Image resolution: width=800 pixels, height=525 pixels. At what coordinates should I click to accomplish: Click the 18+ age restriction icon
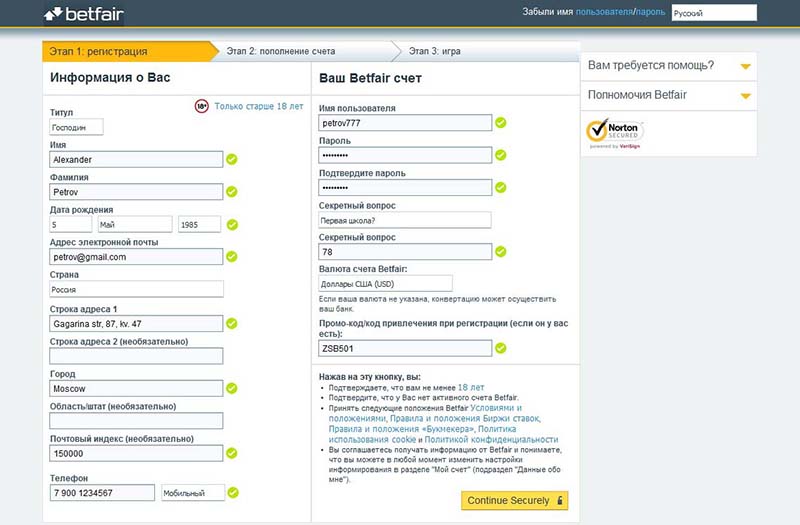(202, 106)
